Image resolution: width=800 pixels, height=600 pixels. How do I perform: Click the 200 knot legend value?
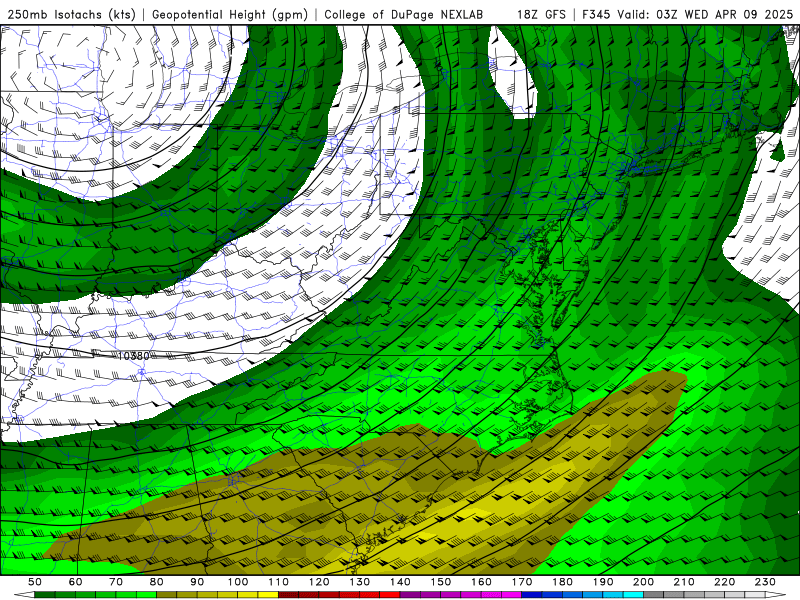click(644, 582)
